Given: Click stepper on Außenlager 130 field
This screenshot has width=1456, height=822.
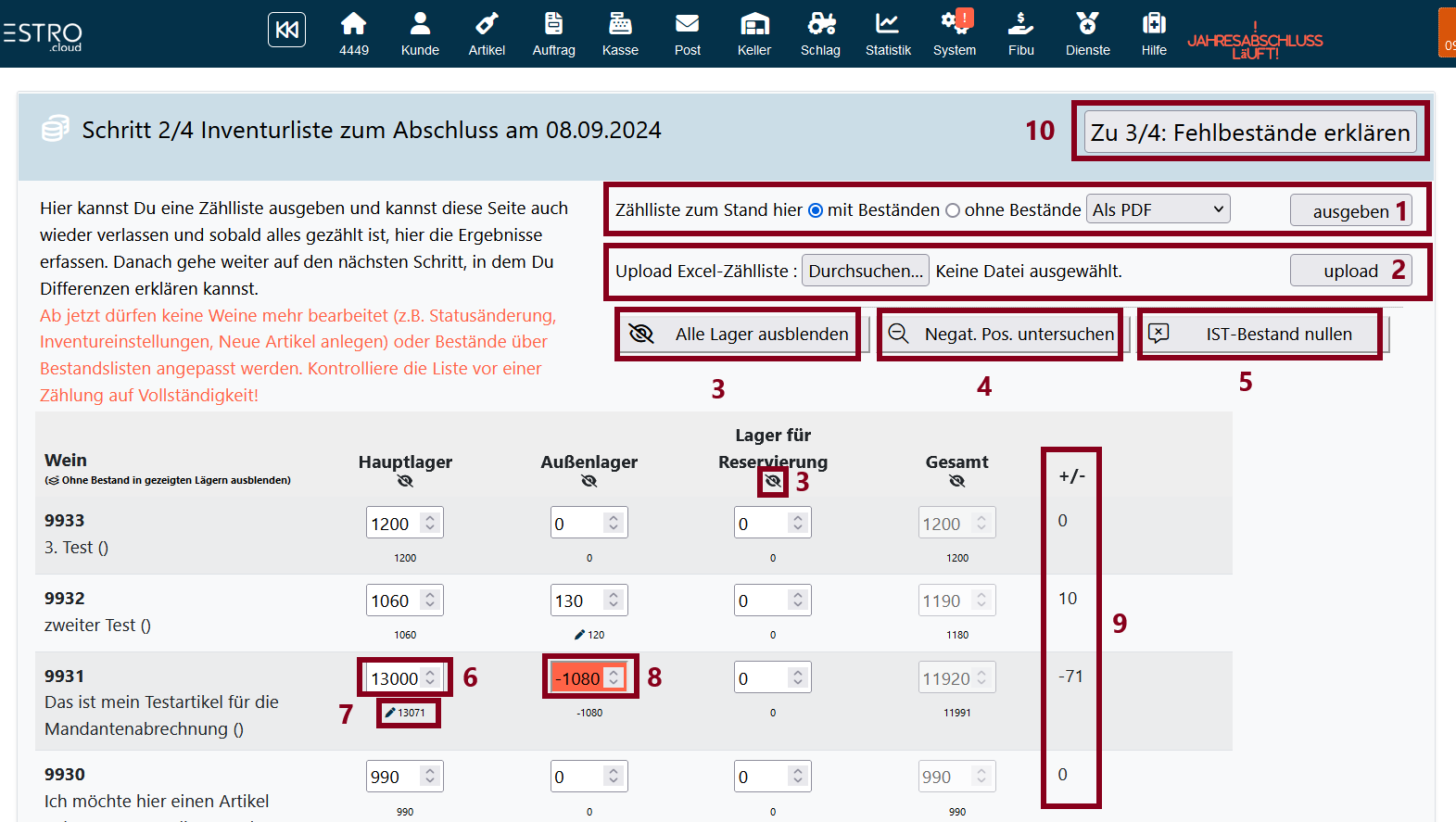Looking at the screenshot, I should [x=614, y=601].
